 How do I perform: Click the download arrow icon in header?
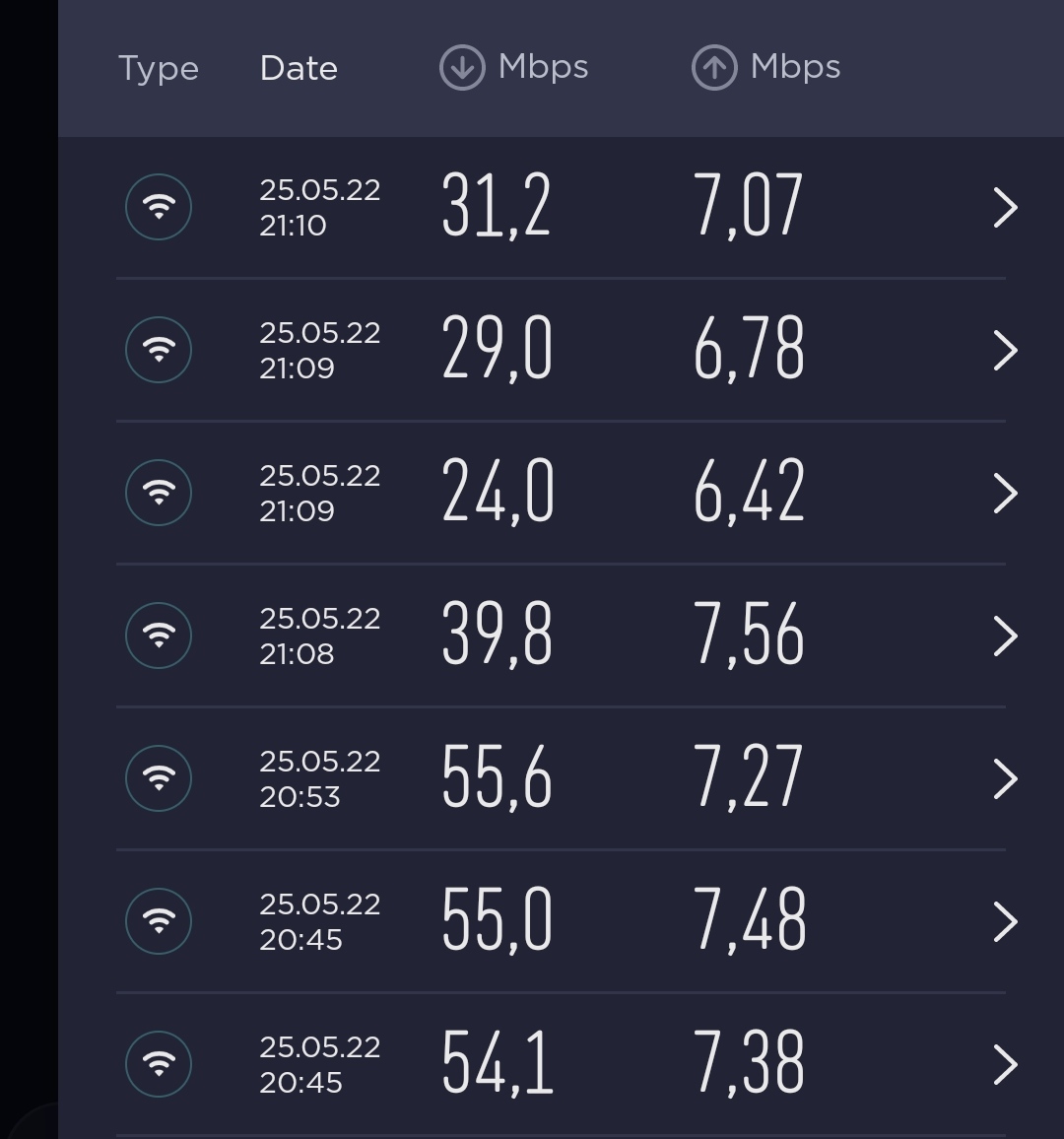(x=462, y=68)
